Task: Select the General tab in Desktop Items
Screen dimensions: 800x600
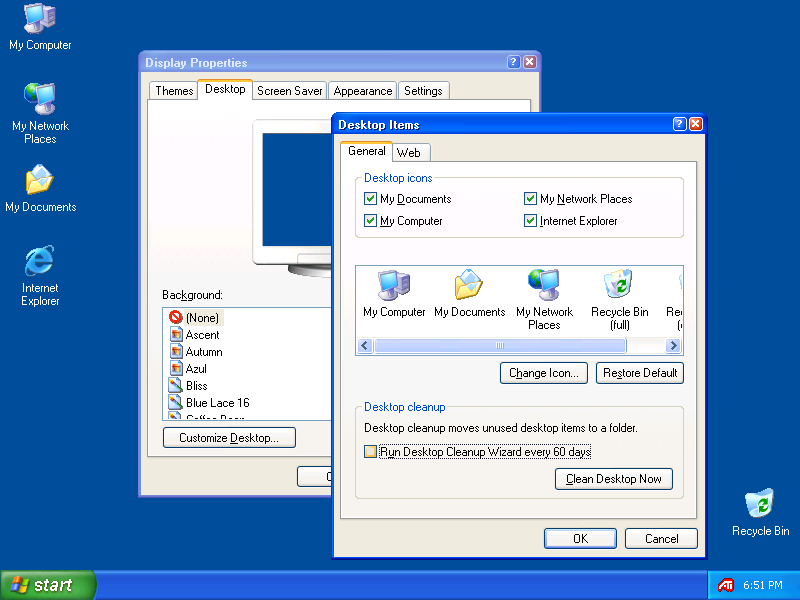Action: click(366, 151)
